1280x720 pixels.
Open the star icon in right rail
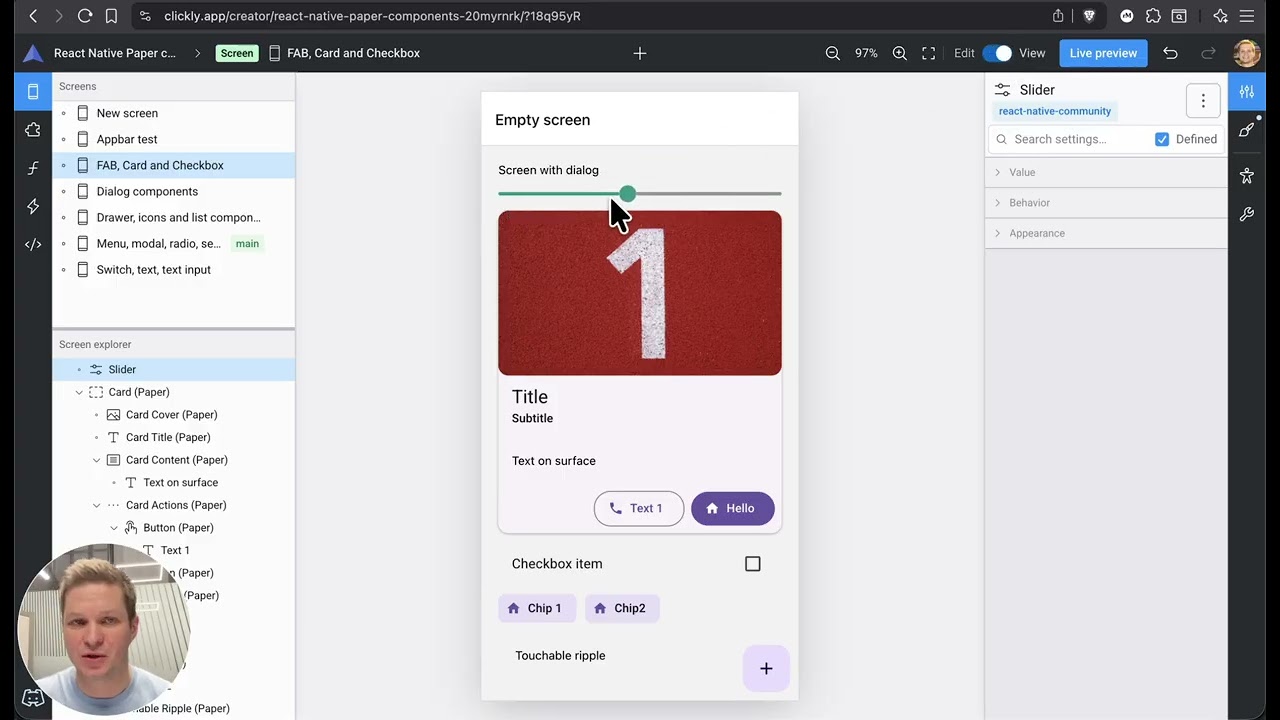[1246, 176]
